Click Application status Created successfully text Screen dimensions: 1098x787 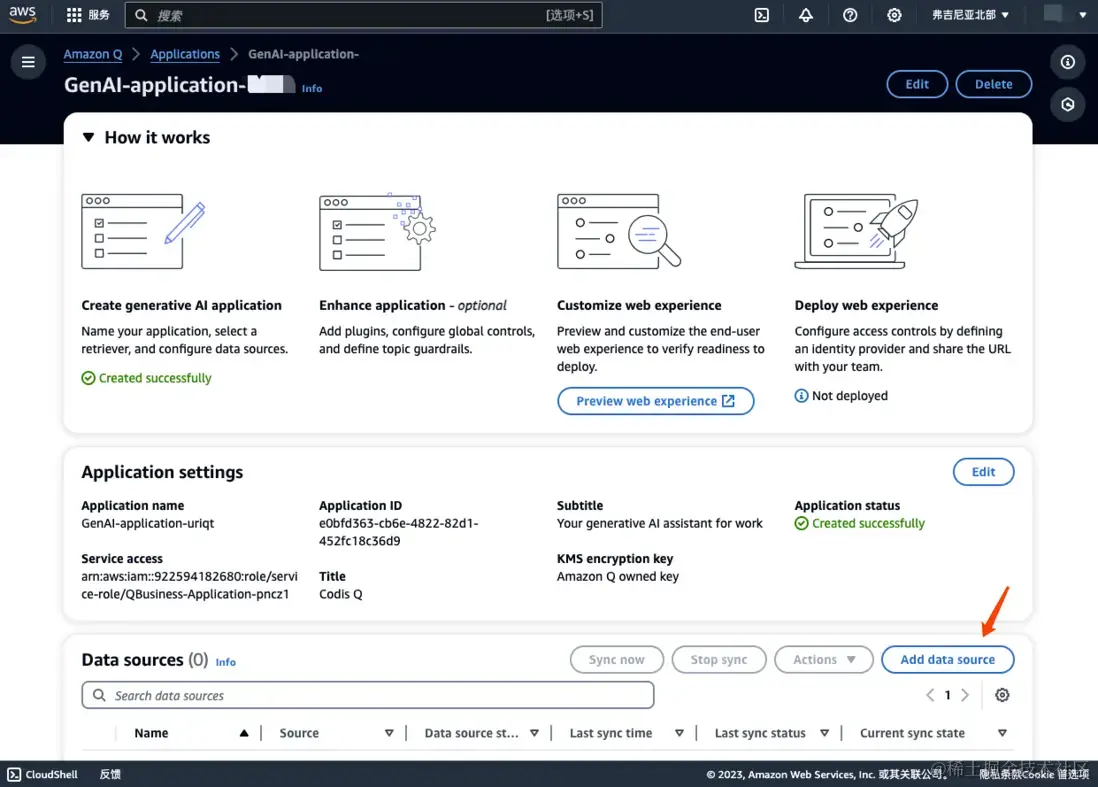click(x=868, y=523)
